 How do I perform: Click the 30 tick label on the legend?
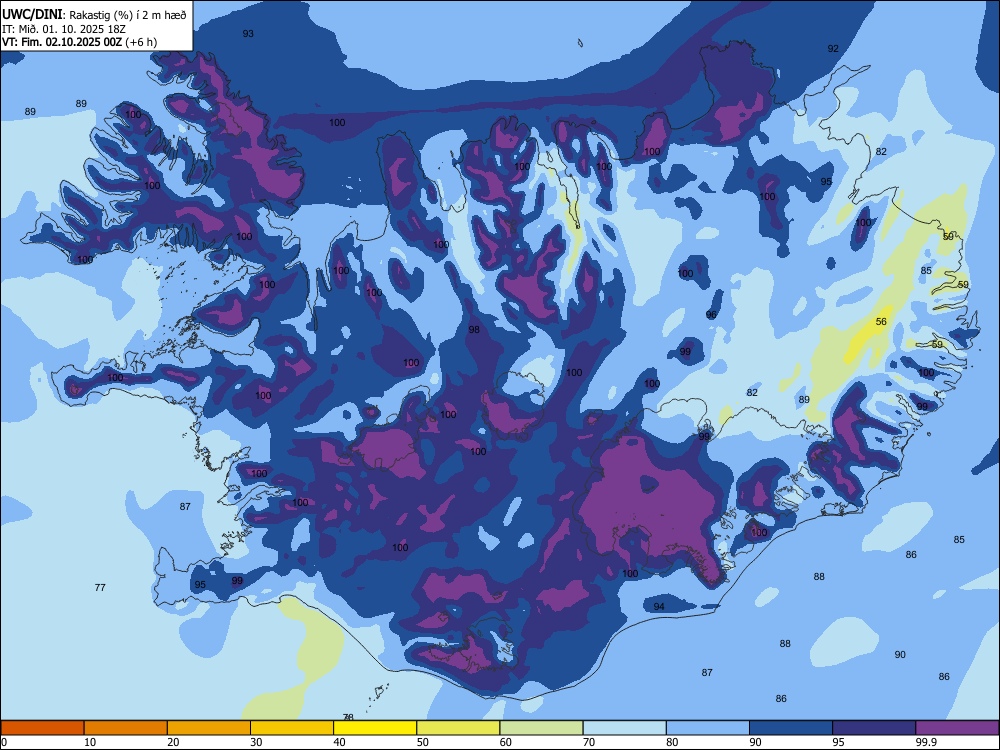click(x=256, y=742)
